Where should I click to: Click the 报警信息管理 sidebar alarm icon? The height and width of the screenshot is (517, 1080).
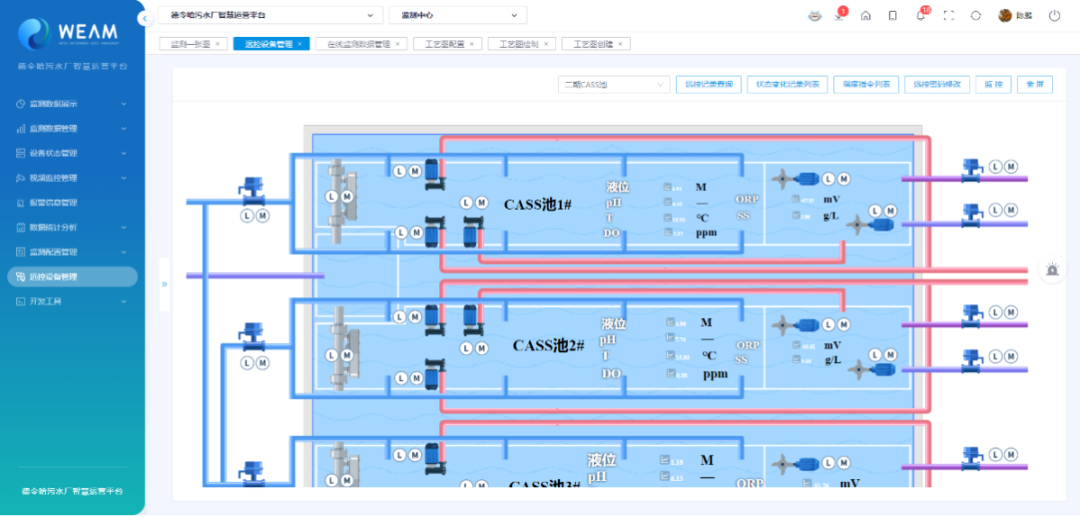[21, 202]
